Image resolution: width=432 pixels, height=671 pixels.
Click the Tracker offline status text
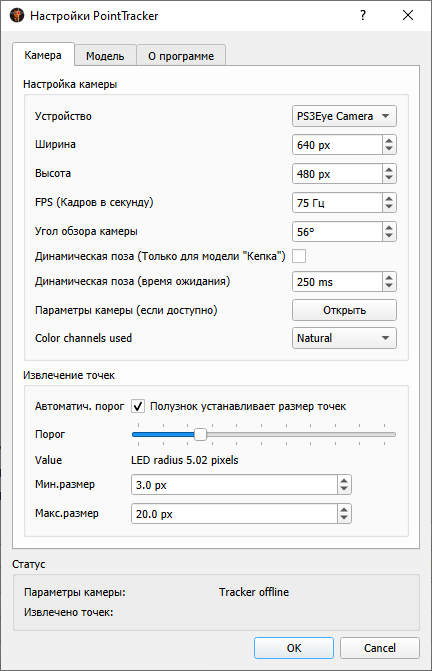coord(254,592)
